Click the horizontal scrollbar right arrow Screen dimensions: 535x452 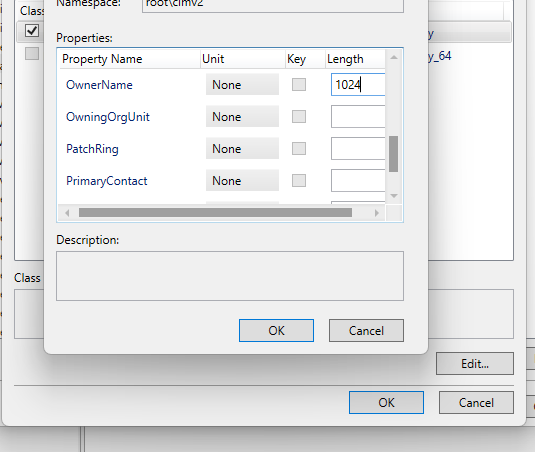tap(377, 213)
